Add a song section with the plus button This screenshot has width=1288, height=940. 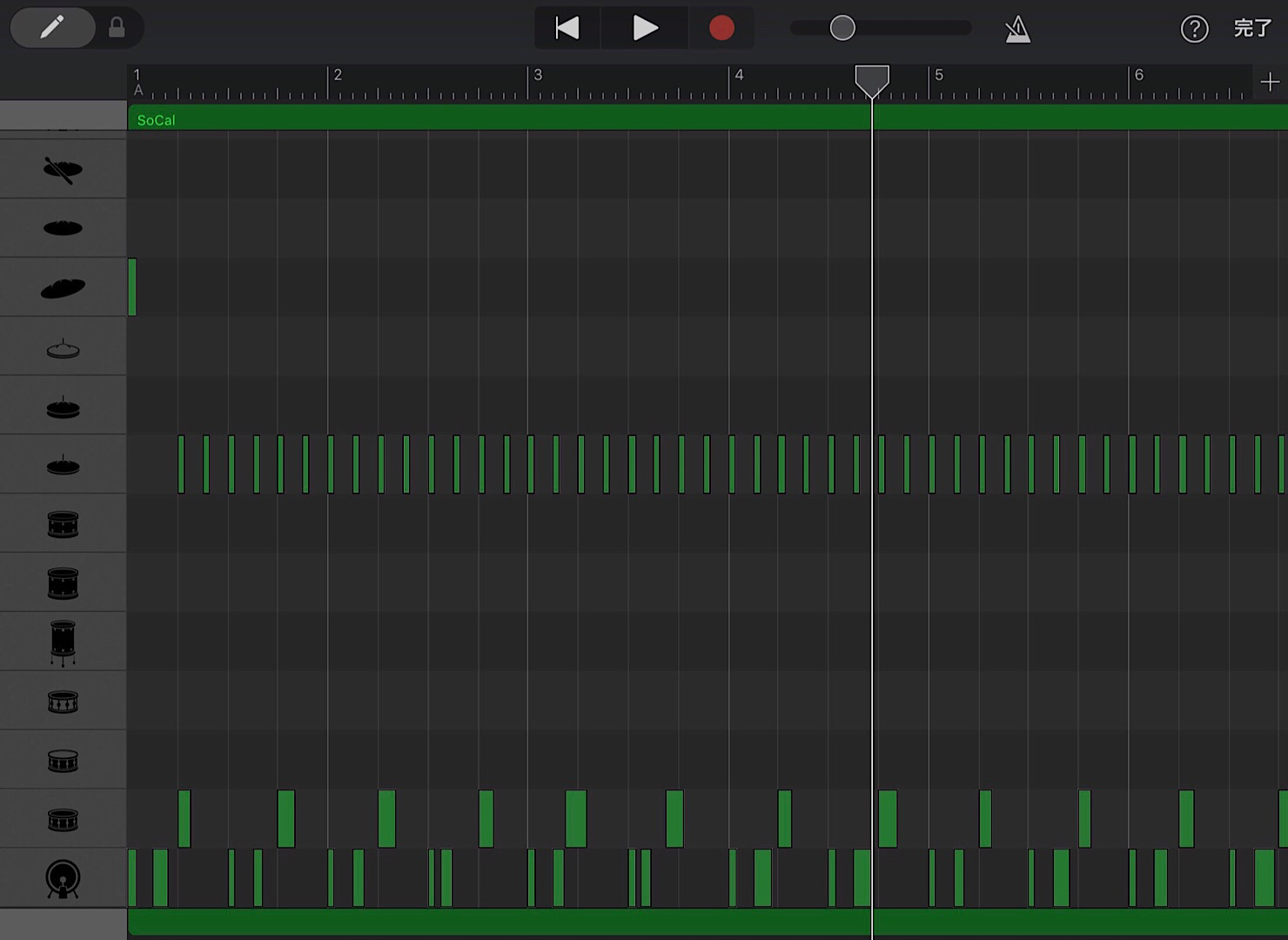pos(1270,82)
